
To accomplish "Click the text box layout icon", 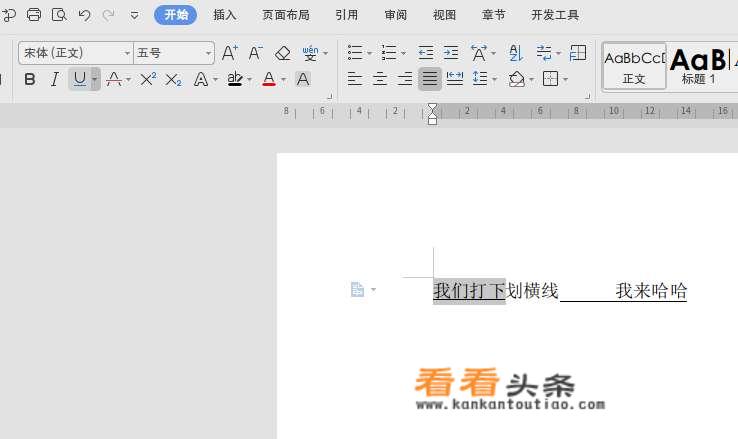I will point(578,53).
